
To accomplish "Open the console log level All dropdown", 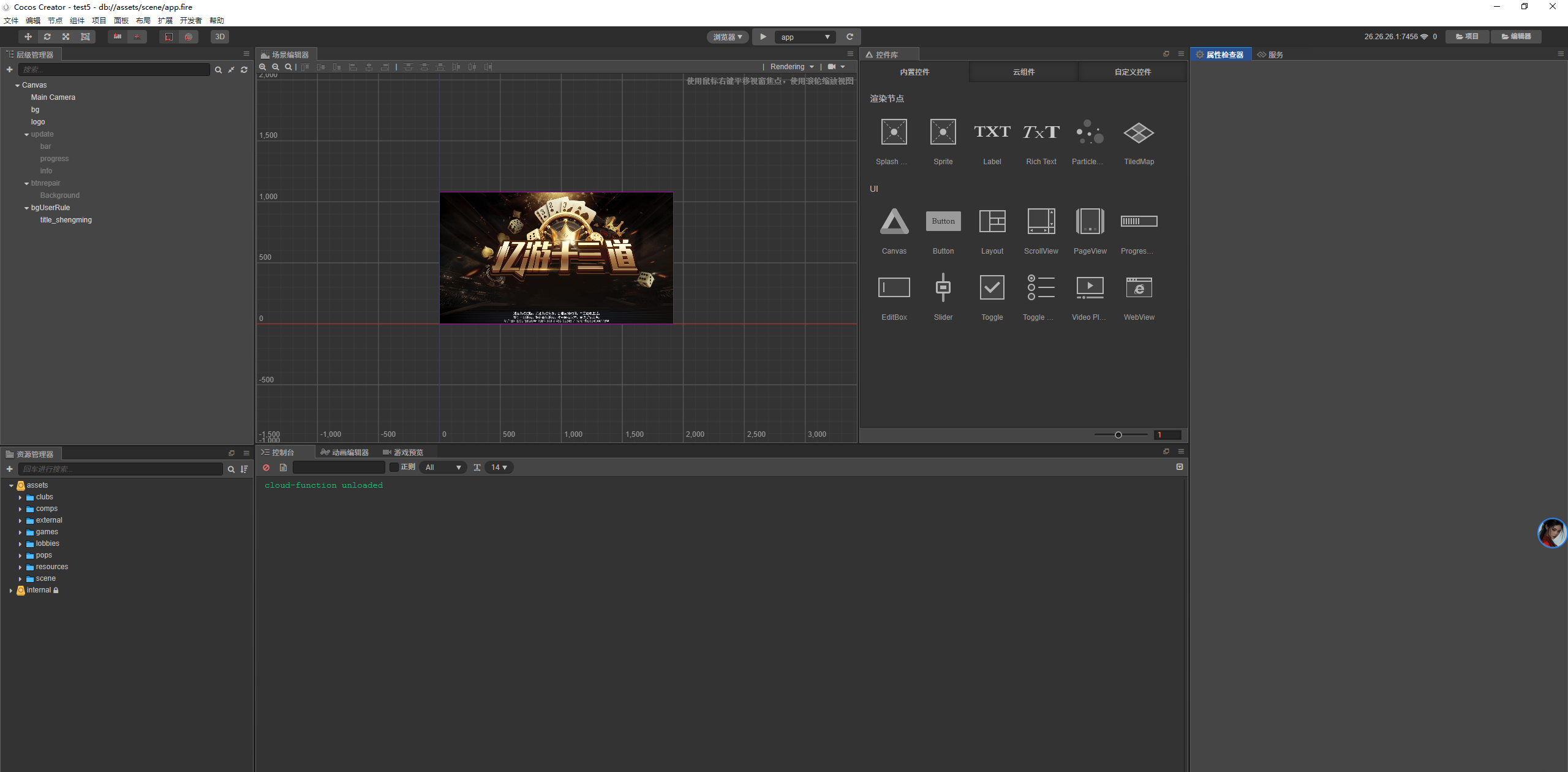I will coord(443,467).
